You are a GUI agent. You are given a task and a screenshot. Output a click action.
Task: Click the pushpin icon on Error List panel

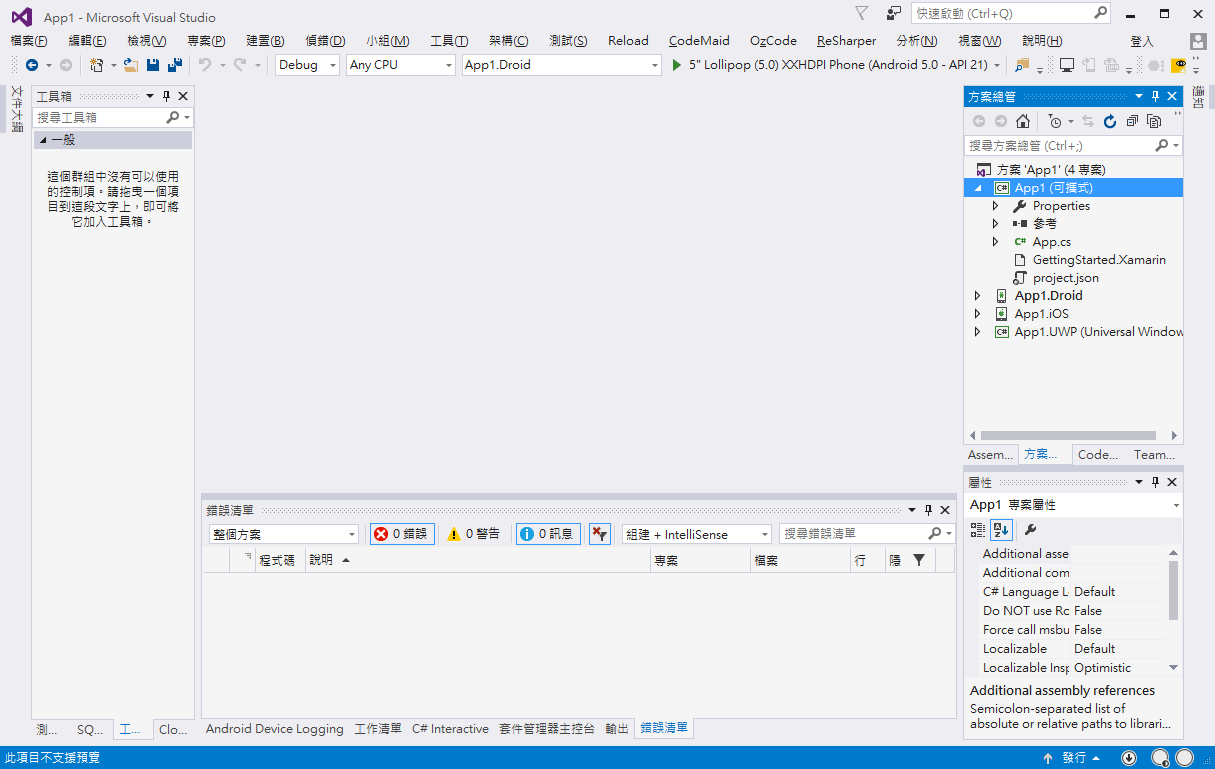coord(928,510)
